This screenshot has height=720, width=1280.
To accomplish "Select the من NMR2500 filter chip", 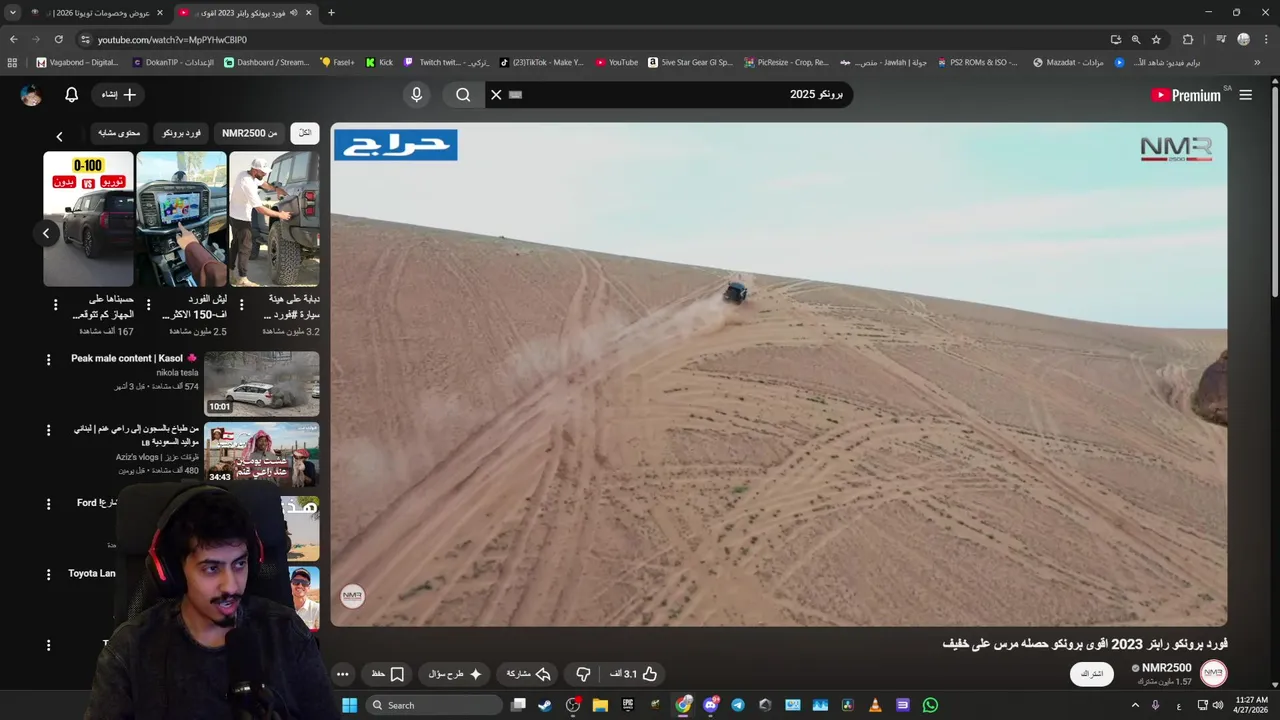I will [250, 133].
